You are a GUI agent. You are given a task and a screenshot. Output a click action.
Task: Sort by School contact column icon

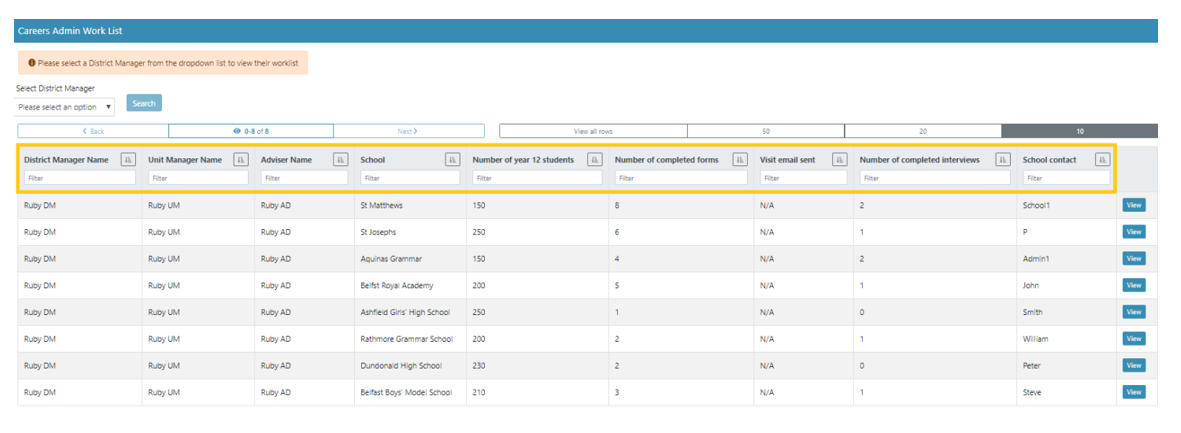click(x=1103, y=160)
